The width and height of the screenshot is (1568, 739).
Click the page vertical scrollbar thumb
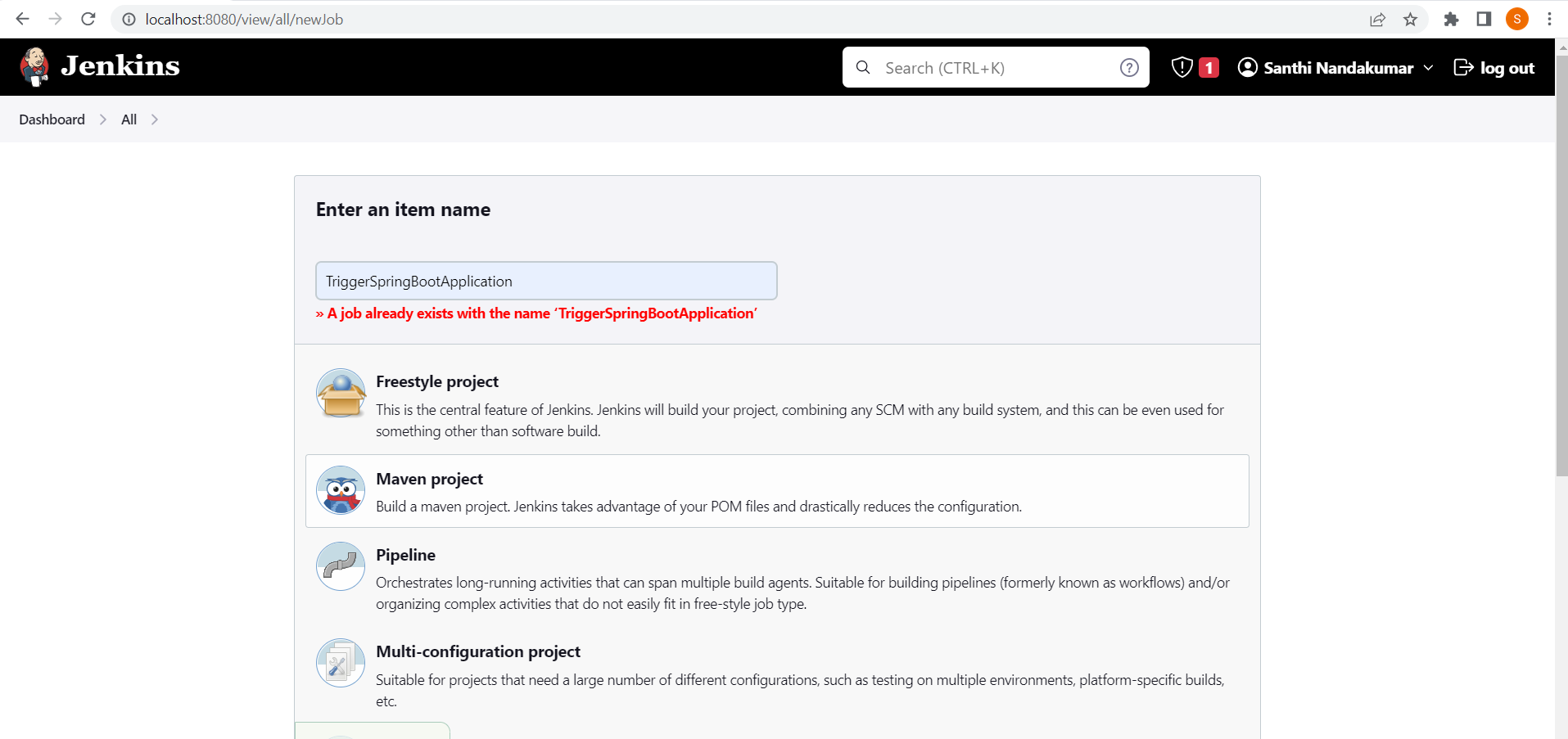pyautogui.click(x=1561, y=266)
